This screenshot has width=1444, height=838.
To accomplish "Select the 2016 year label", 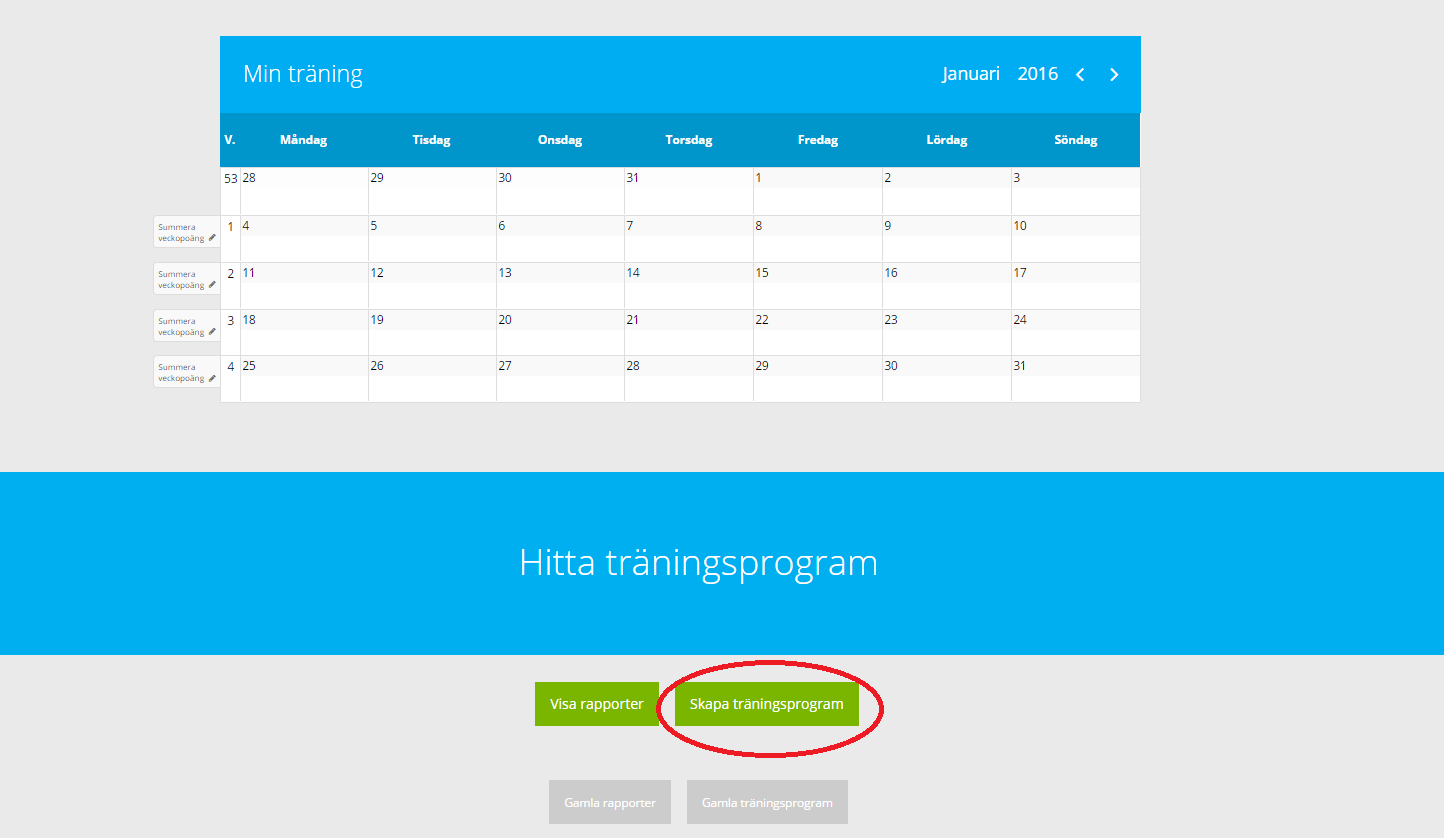I will pos(1037,74).
